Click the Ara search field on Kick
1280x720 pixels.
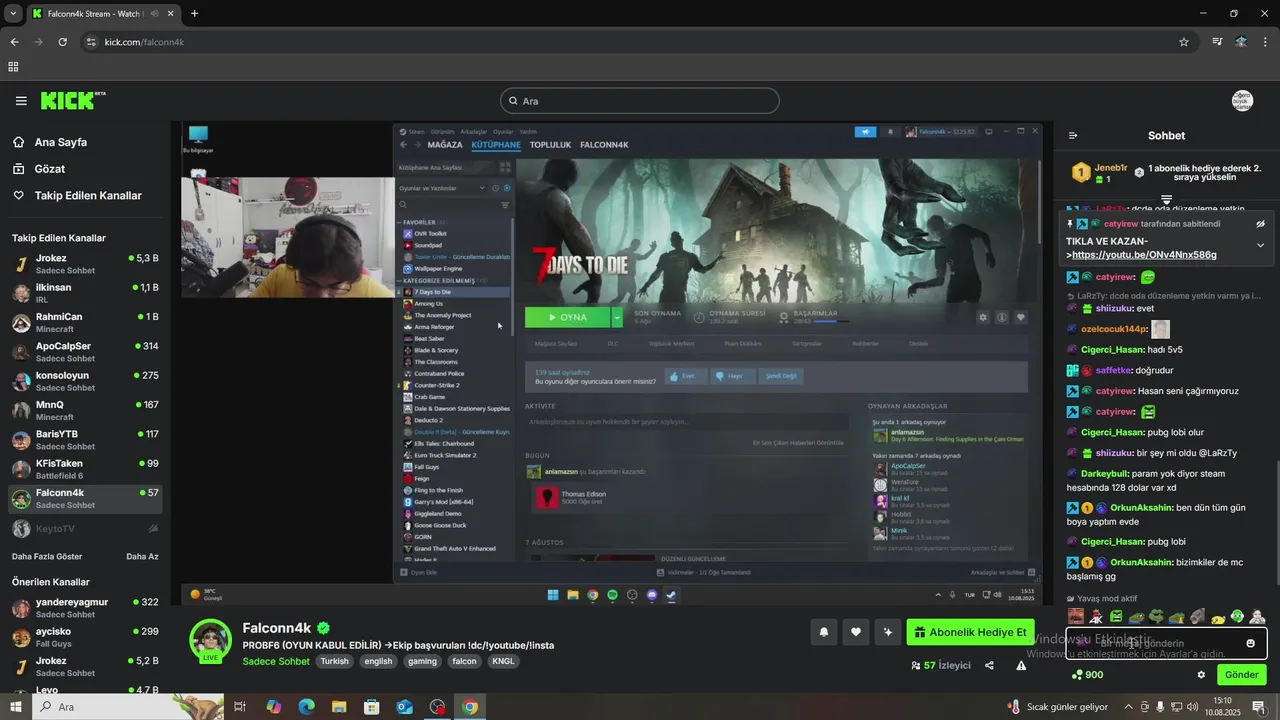pyautogui.click(x=639, y=101)
